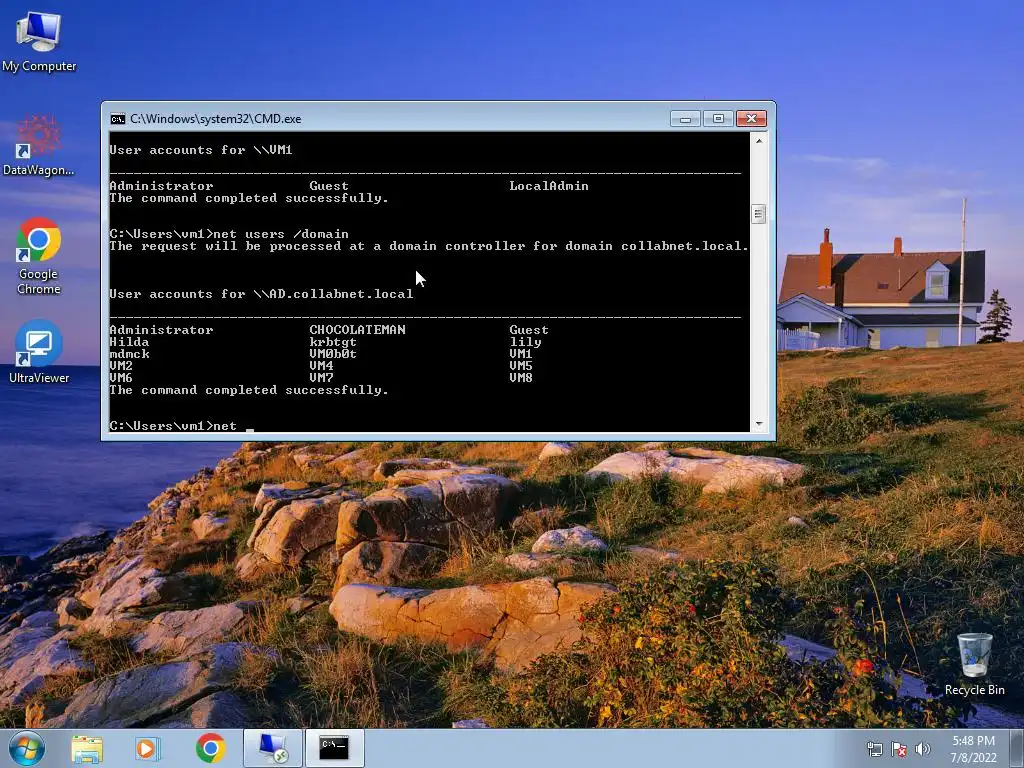1024x768 pixels.
Task: Select the CMD window taskbar button
Action: coord(334,748)
